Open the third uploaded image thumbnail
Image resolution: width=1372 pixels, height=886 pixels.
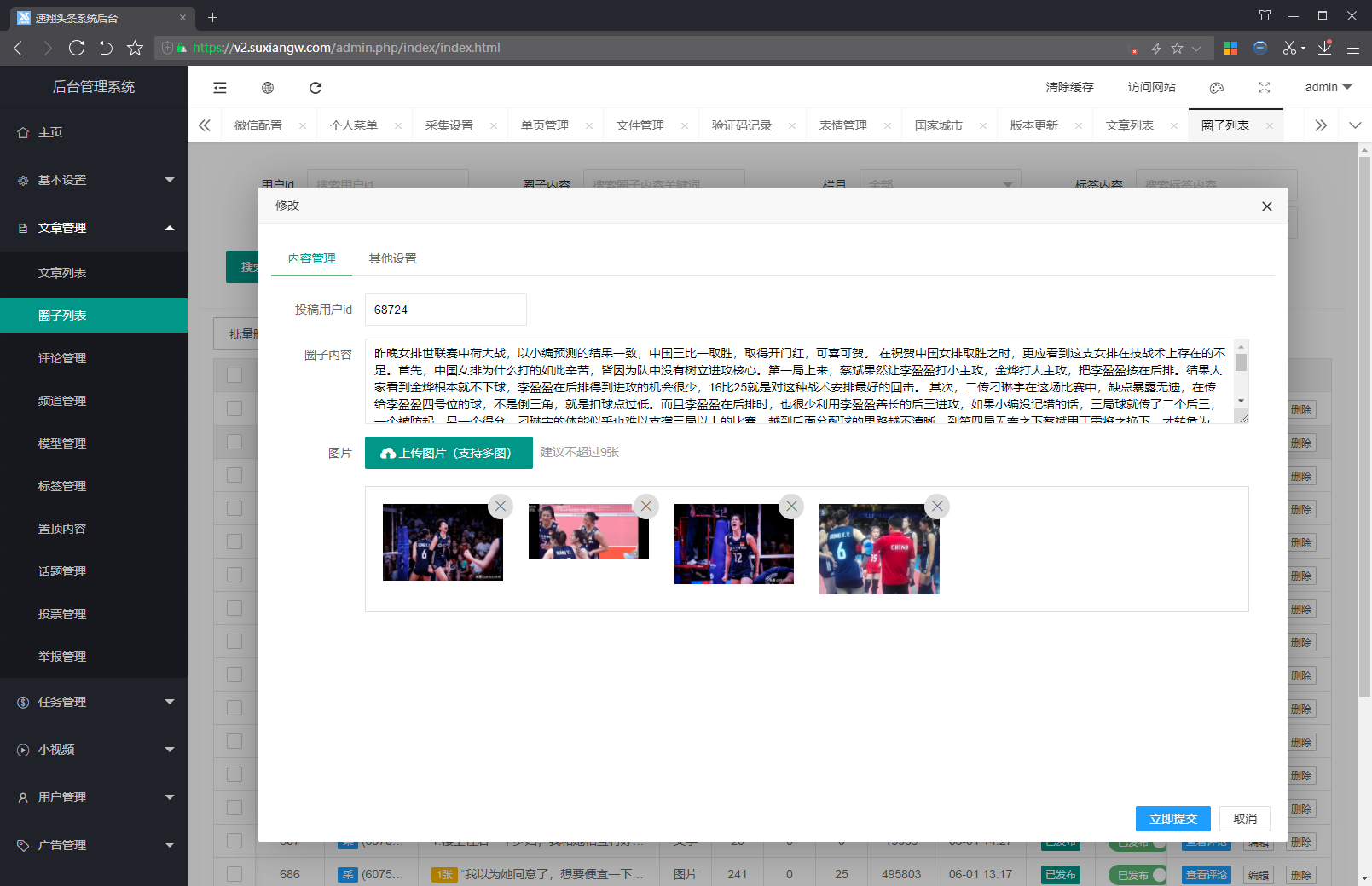pos(734,544)
